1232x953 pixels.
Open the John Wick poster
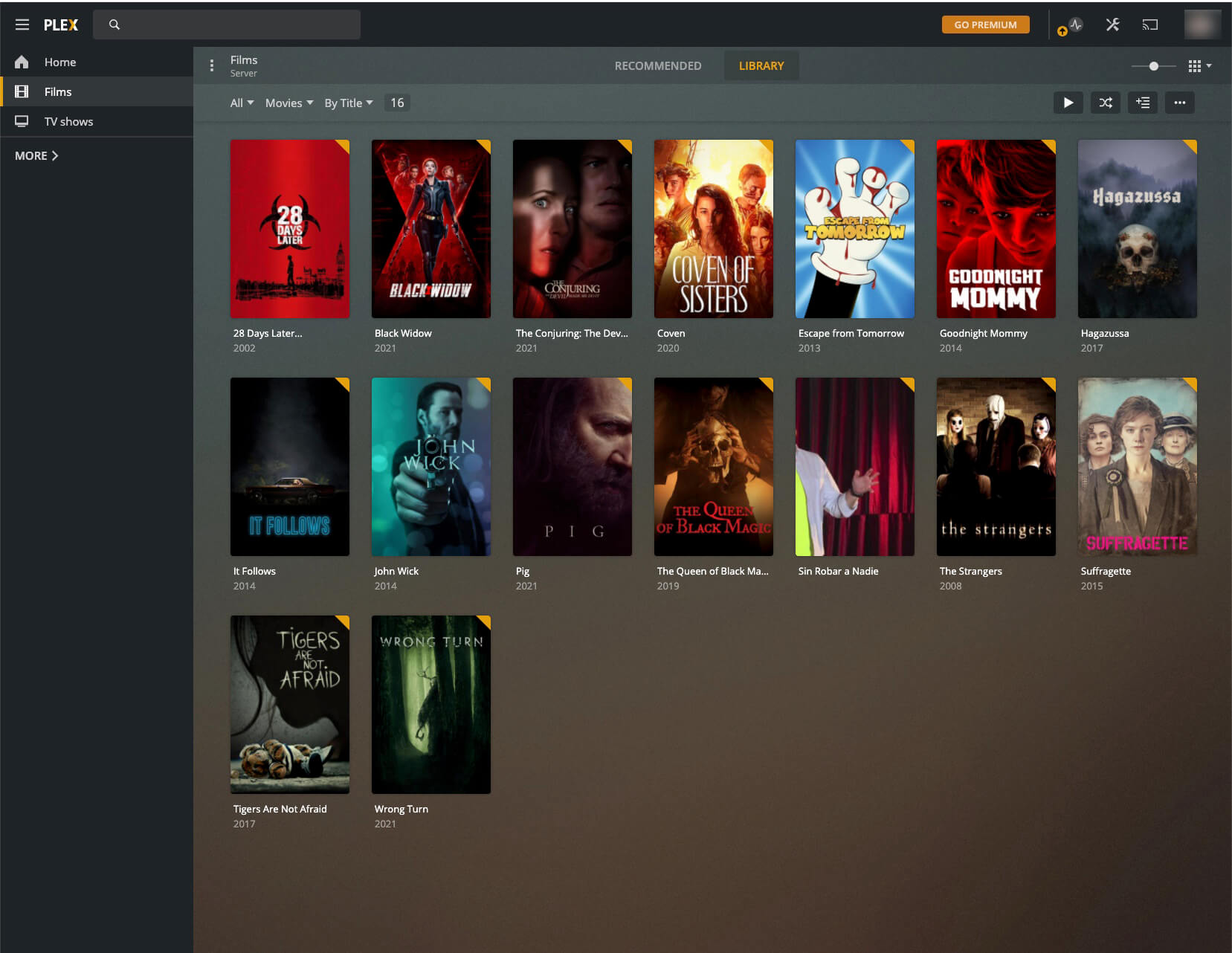pyautogui.click(x=431, y=467)
